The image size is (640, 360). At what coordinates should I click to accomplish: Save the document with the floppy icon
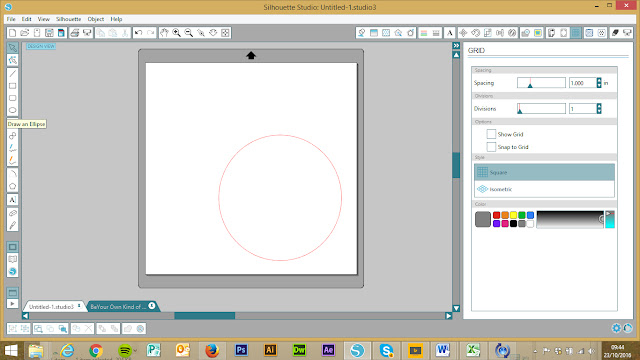pos(49,33)
